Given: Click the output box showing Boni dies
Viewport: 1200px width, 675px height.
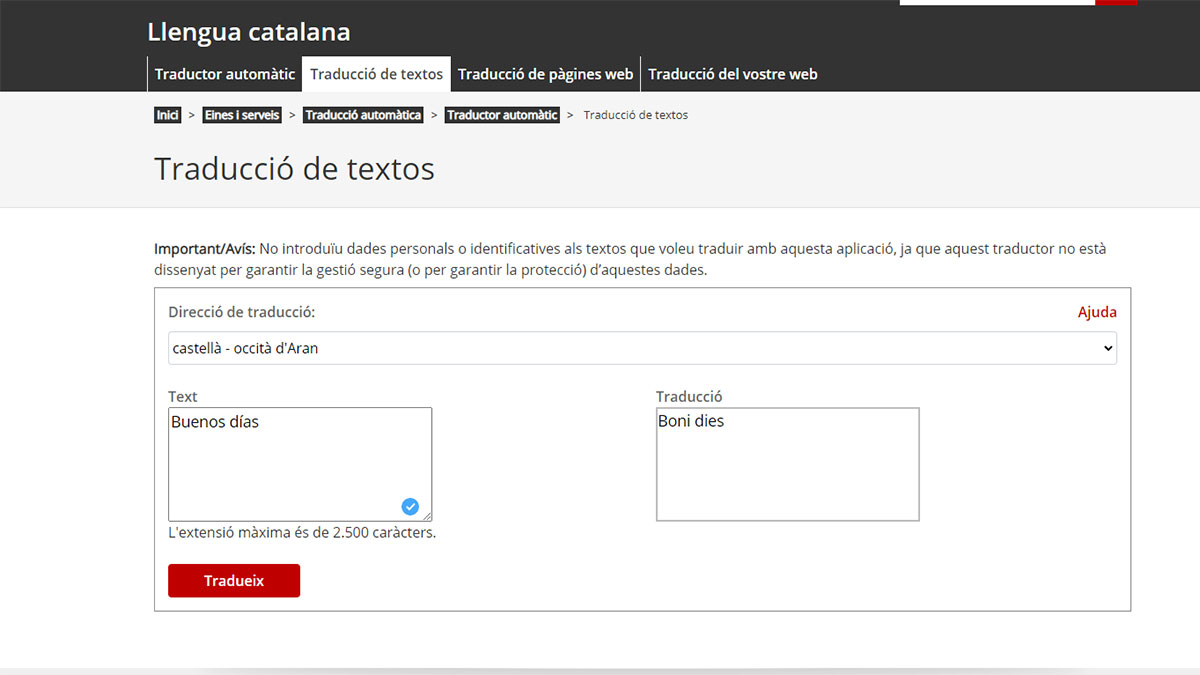Looking at the screenshot, I should 787,464.
